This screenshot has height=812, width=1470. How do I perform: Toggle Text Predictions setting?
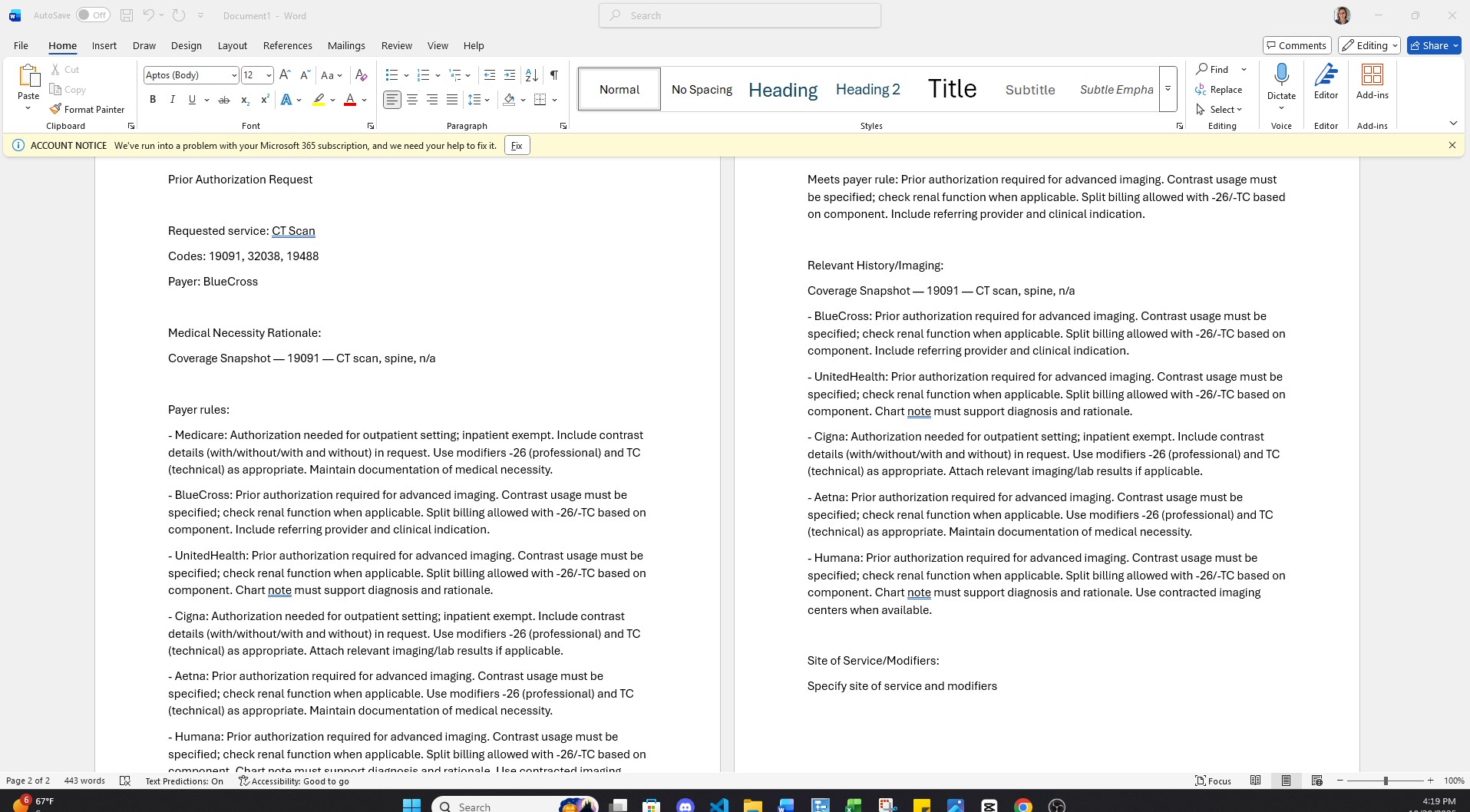[x=184, y=781]
